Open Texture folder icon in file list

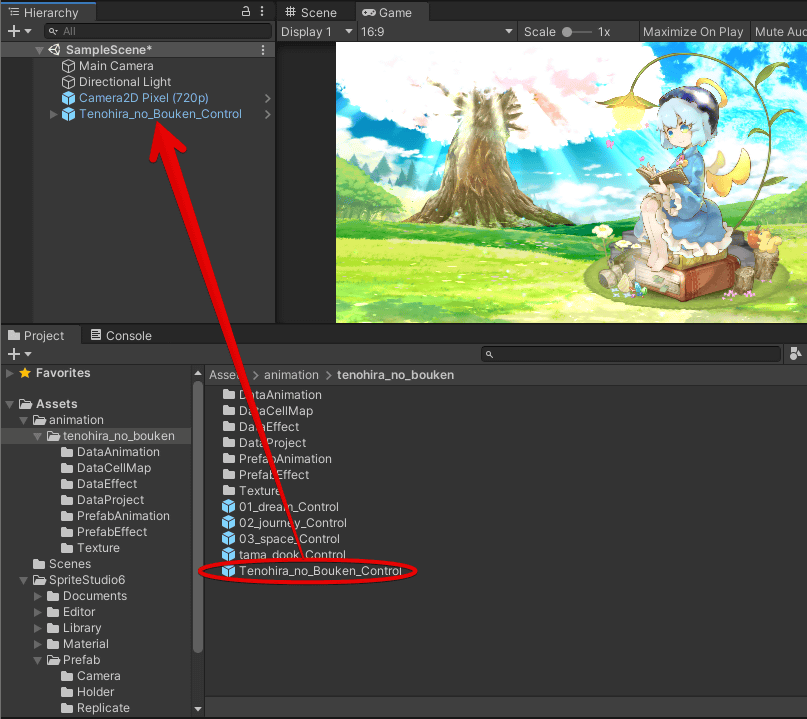[229, 490]
